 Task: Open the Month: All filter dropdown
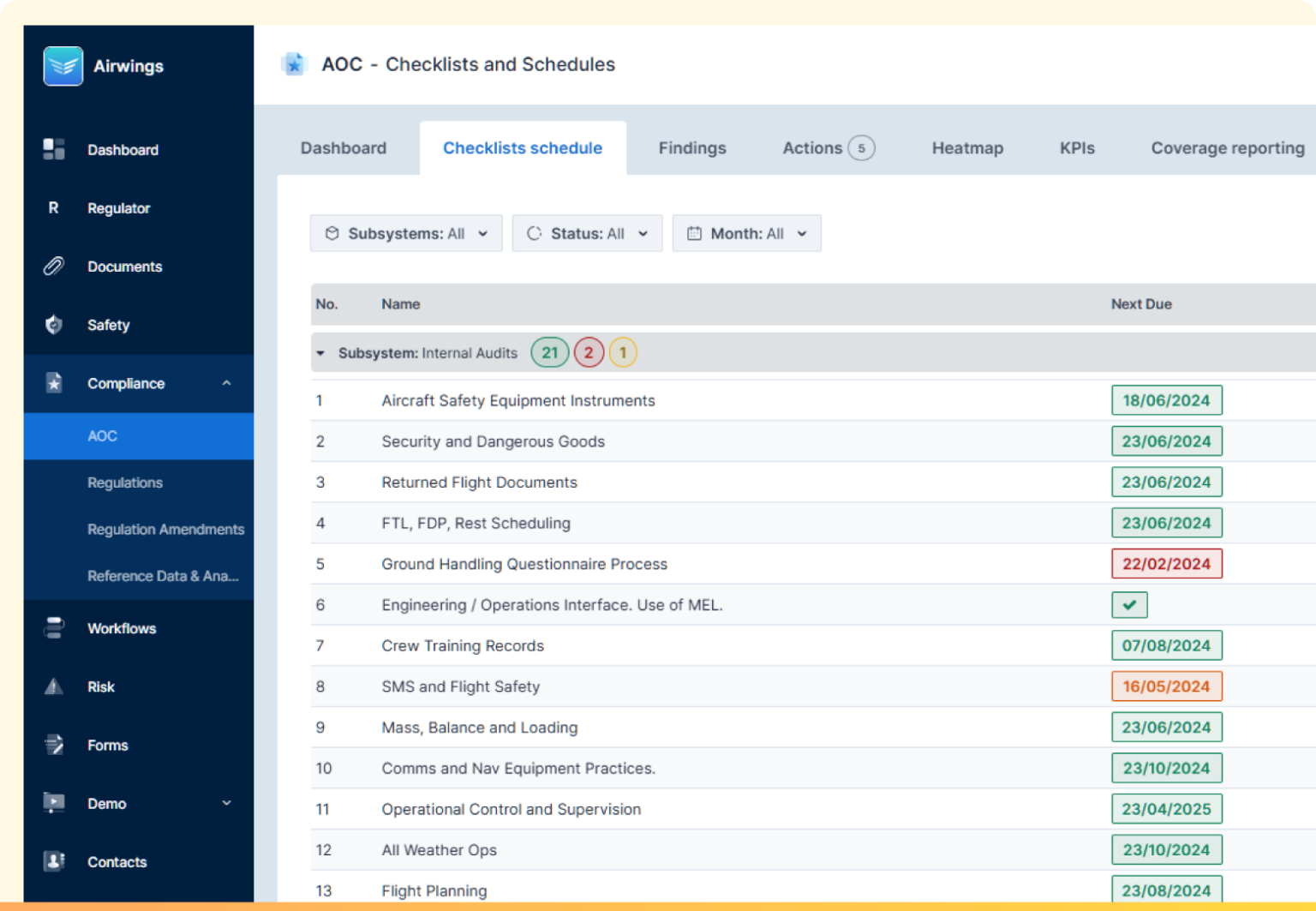coord(746,232)
